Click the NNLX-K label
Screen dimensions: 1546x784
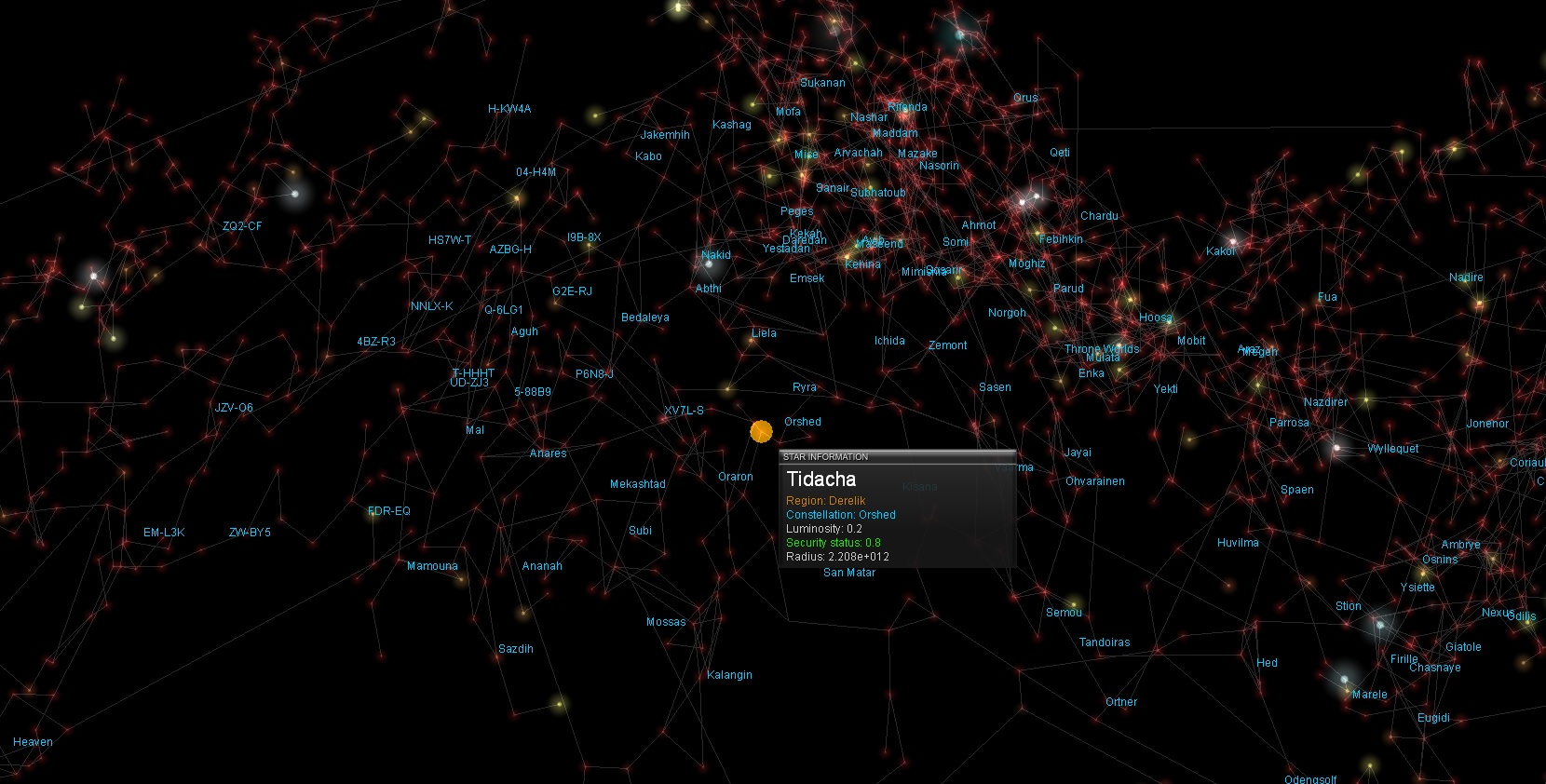click(431, 306)
